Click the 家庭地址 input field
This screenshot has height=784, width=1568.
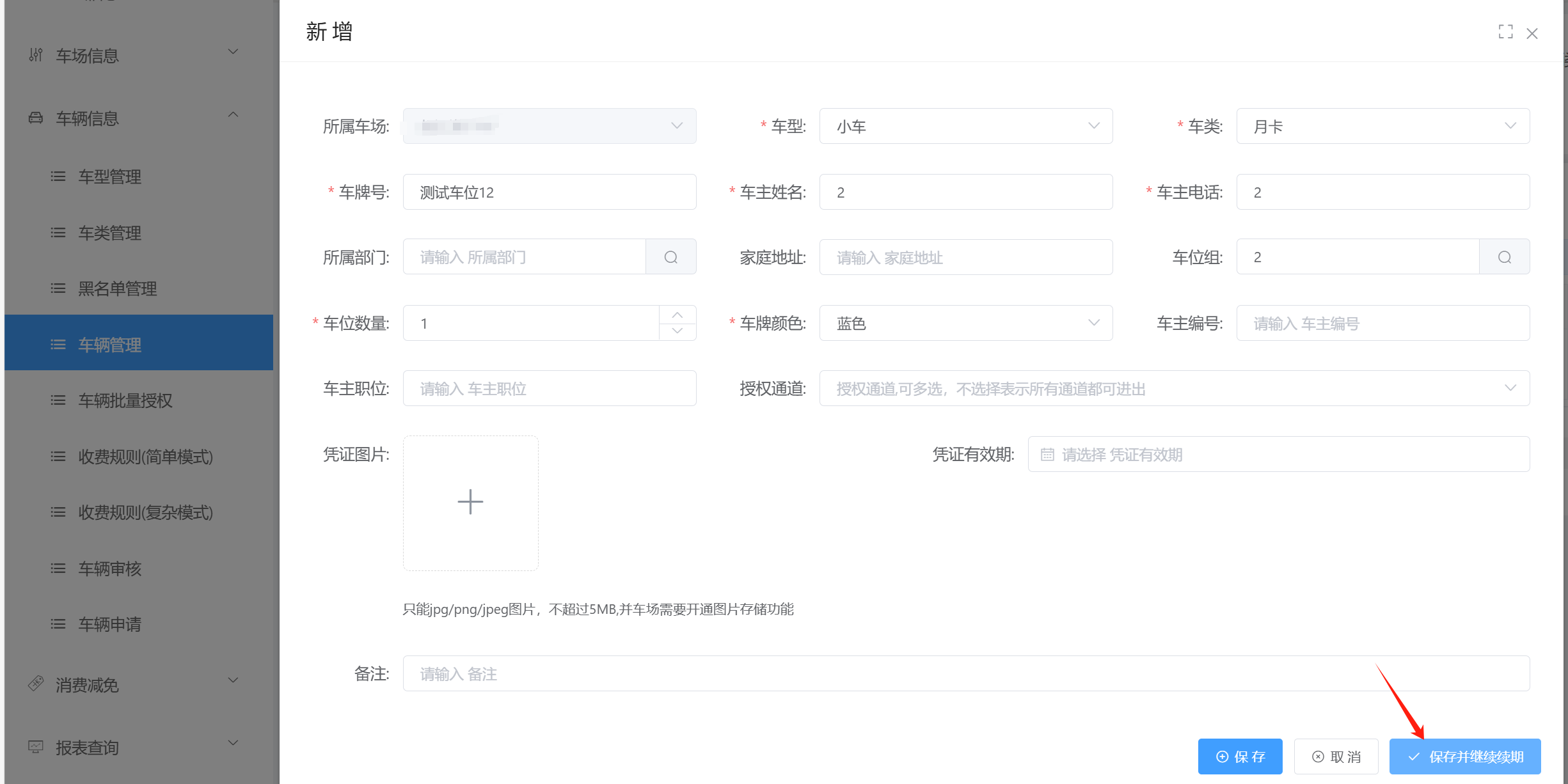tap(965, 257)
